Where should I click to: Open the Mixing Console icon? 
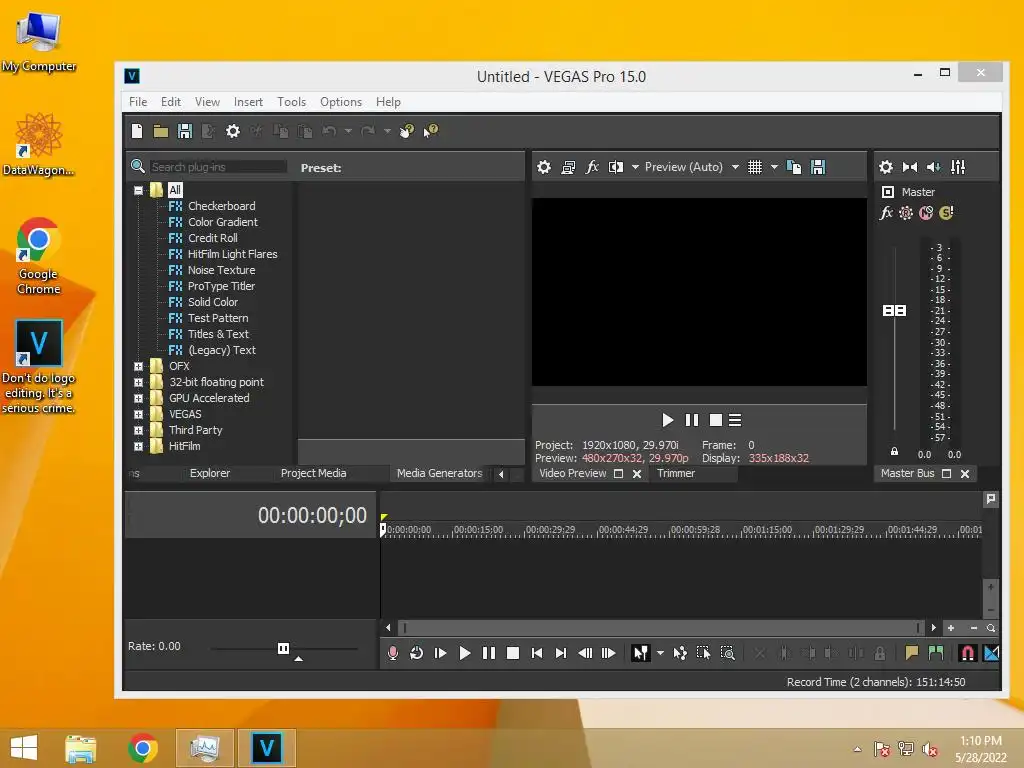click(x=958, y=167)
